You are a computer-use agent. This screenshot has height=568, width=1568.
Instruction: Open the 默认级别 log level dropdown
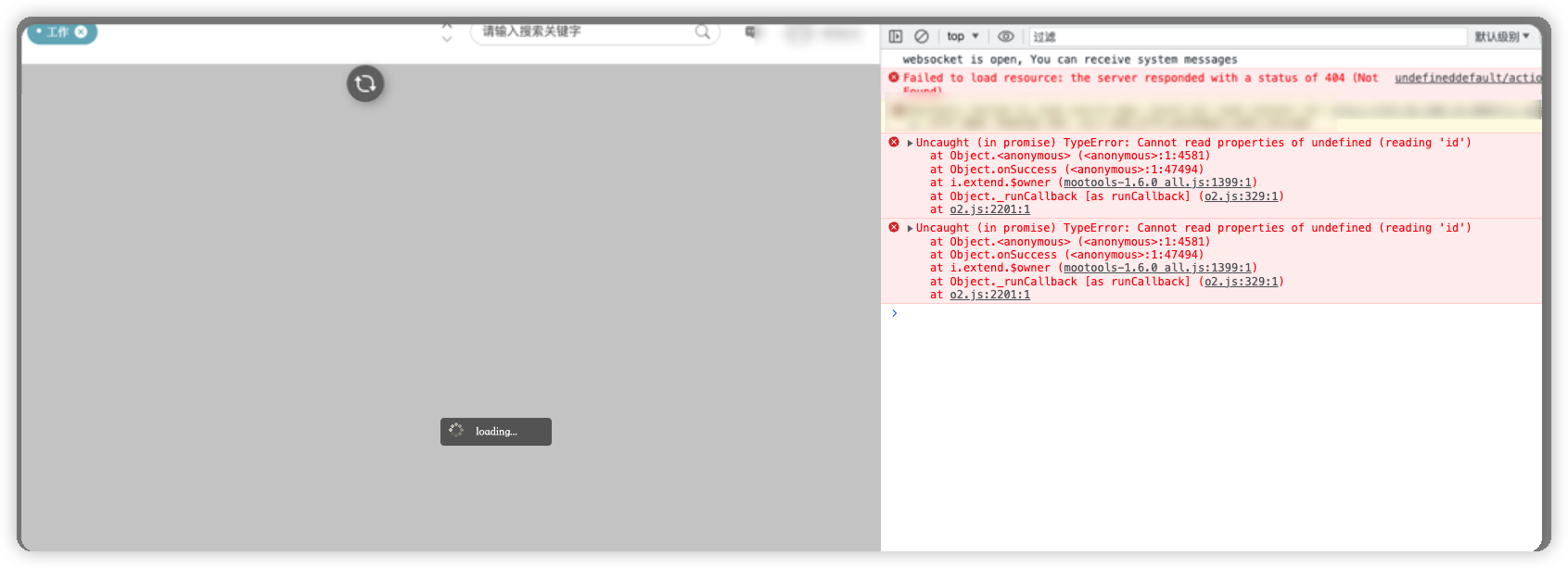tap(1502, 36)
